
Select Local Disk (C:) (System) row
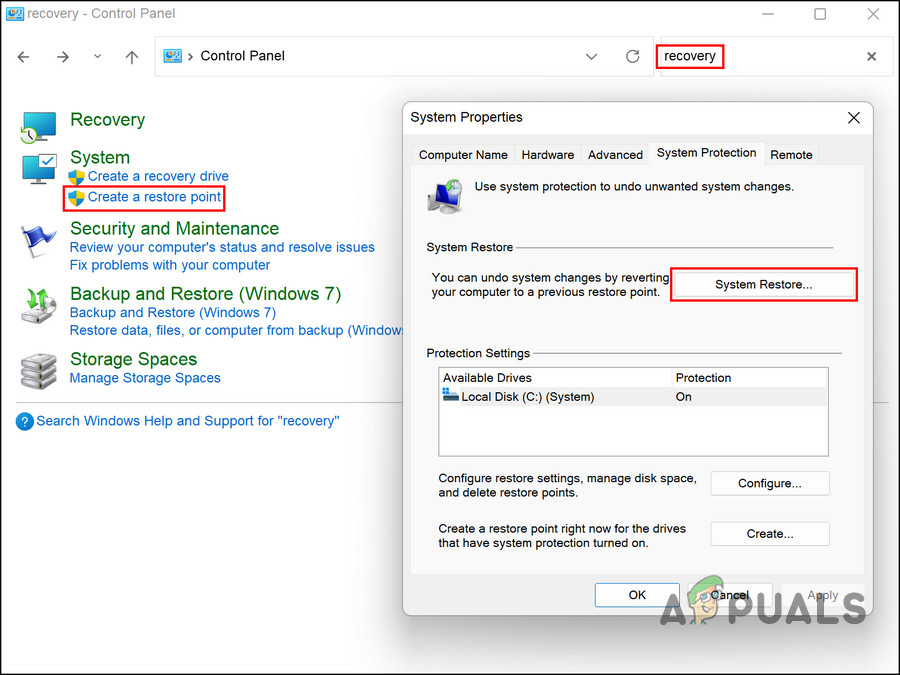pyautogui.click(x=634, y=397)
